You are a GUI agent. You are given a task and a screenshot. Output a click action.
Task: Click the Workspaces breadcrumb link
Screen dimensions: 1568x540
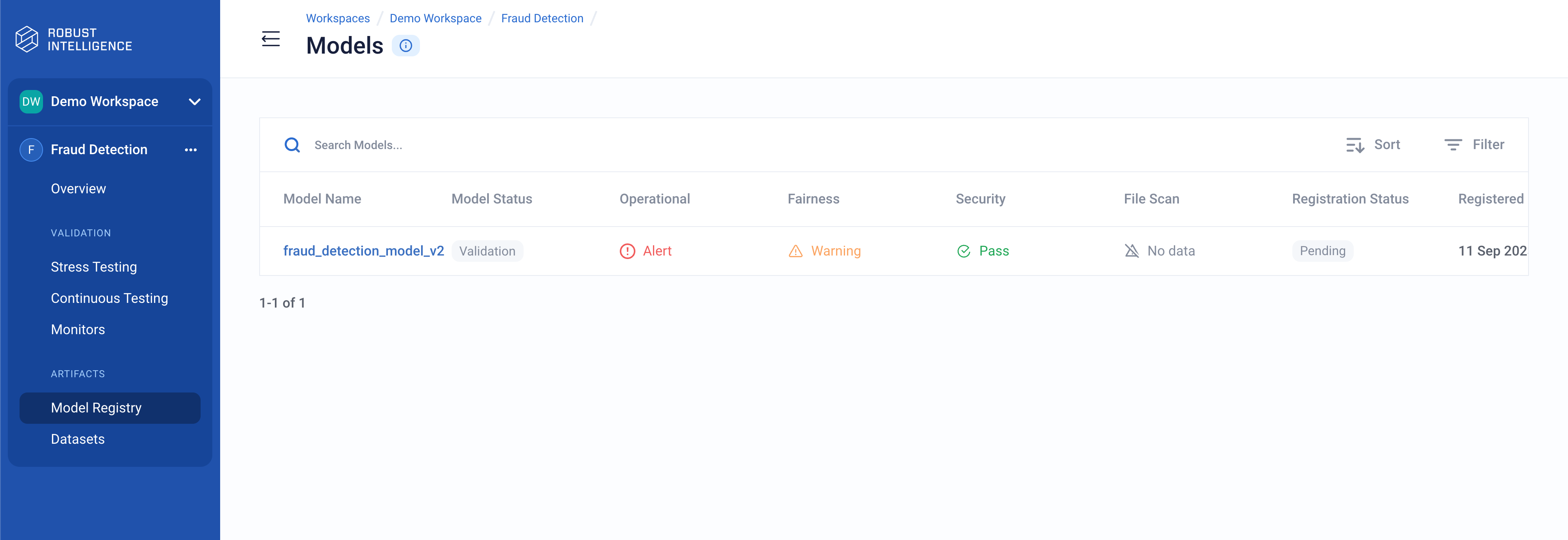click(338, 18)
